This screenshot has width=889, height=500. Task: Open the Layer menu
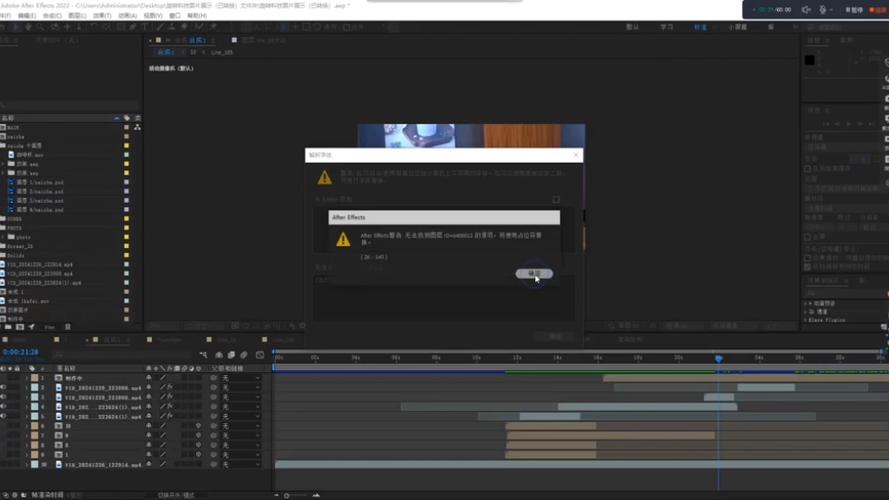(77, 16)
